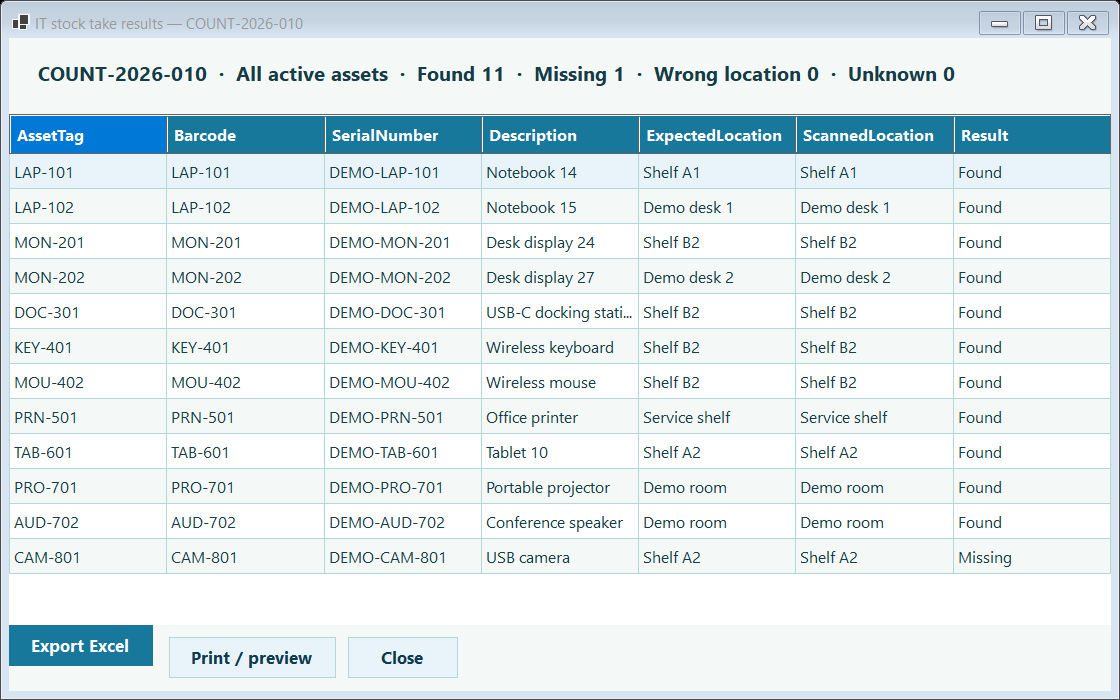Select AssetTag cell LAP-102
Screen dimensions: 1120x700
88,207
